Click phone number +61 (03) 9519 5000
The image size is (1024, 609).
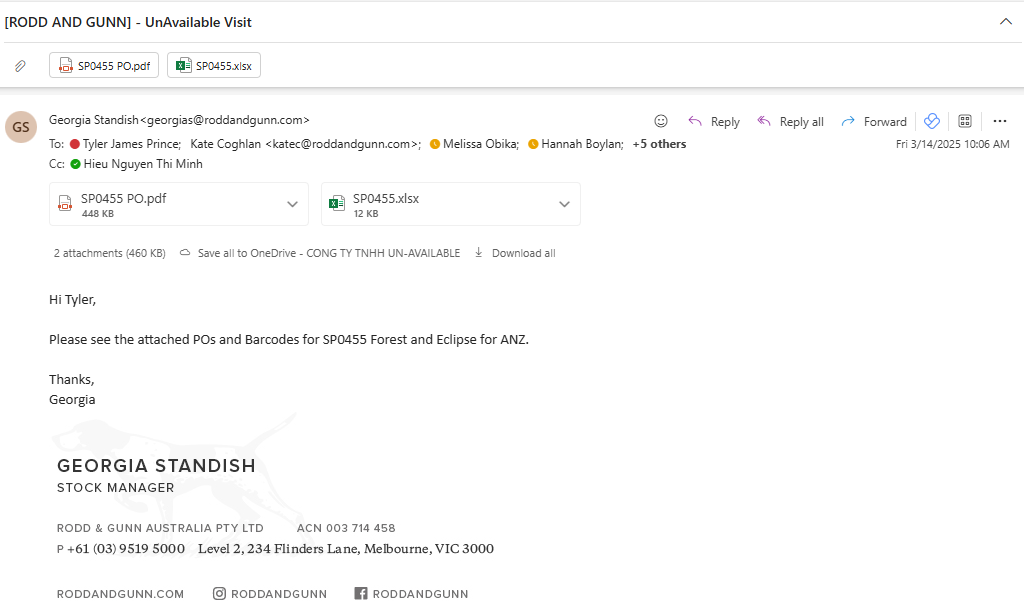[x=126, y=549]
